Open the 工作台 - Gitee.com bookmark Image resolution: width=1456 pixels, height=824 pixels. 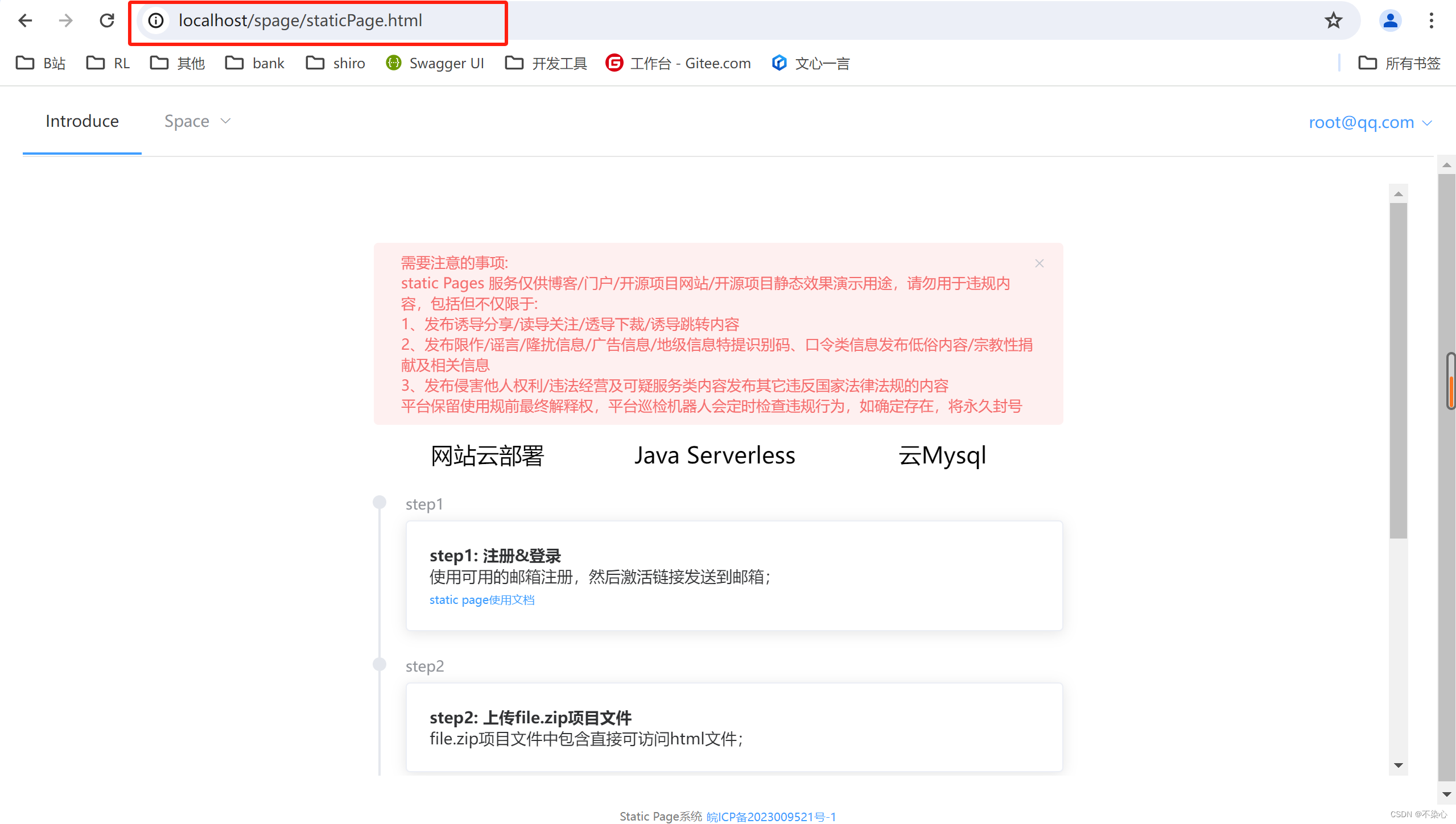click(x=678, y=63)
